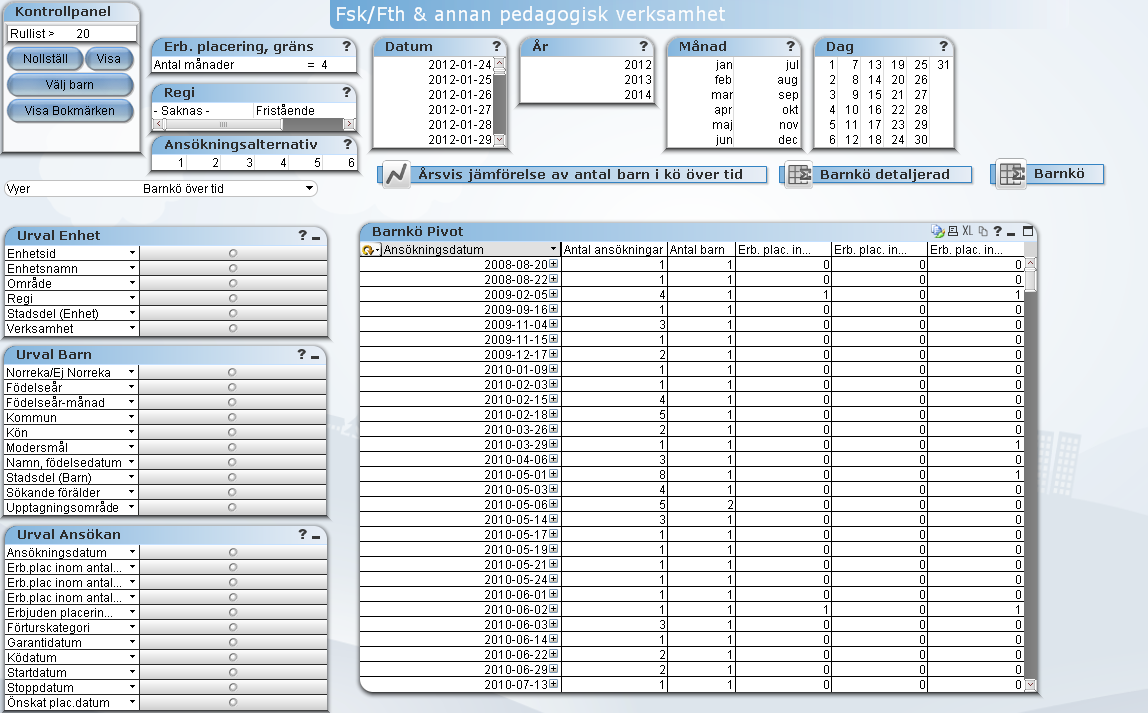
Task: Open help for År list box
Action: tap(643, 46)
